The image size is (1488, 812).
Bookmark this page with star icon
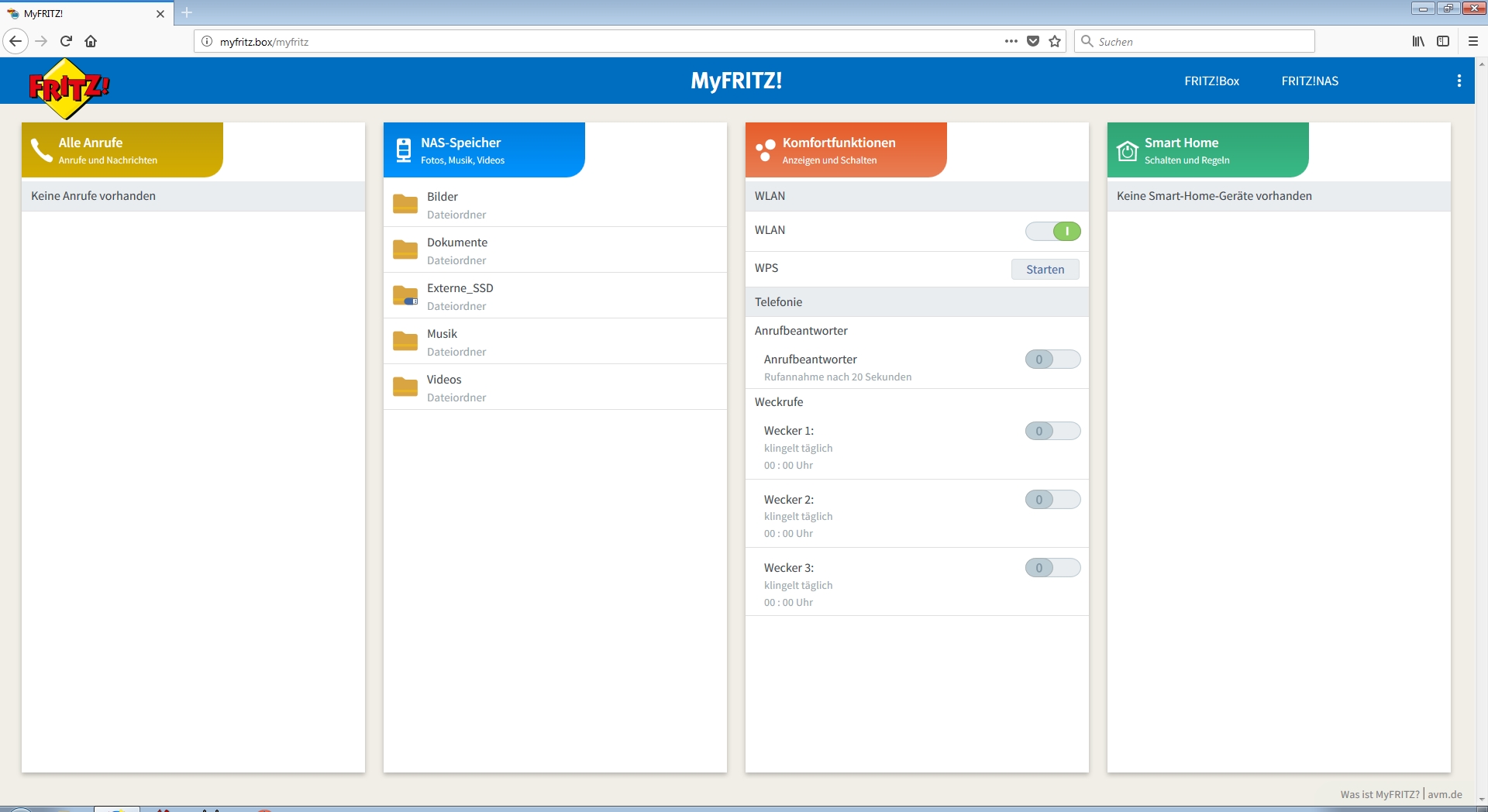(x=1055, y=42)
